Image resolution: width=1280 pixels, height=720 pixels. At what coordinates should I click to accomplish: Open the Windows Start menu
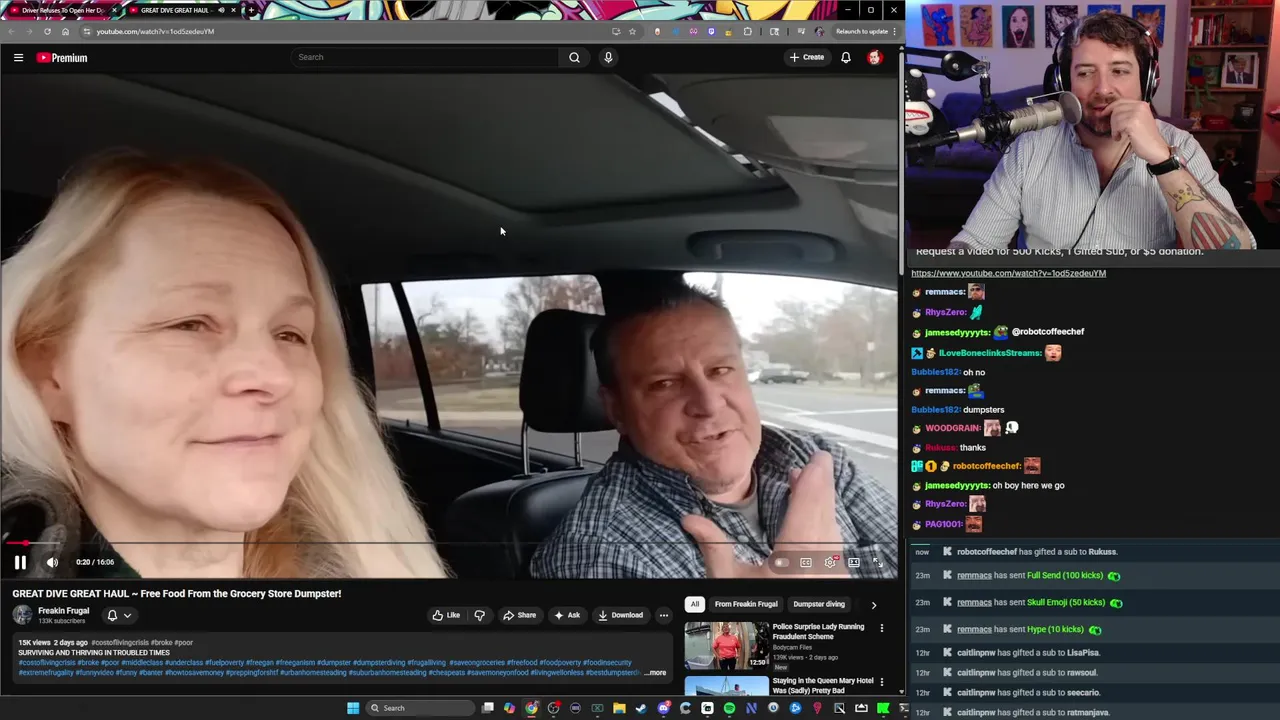coord(353,708)
